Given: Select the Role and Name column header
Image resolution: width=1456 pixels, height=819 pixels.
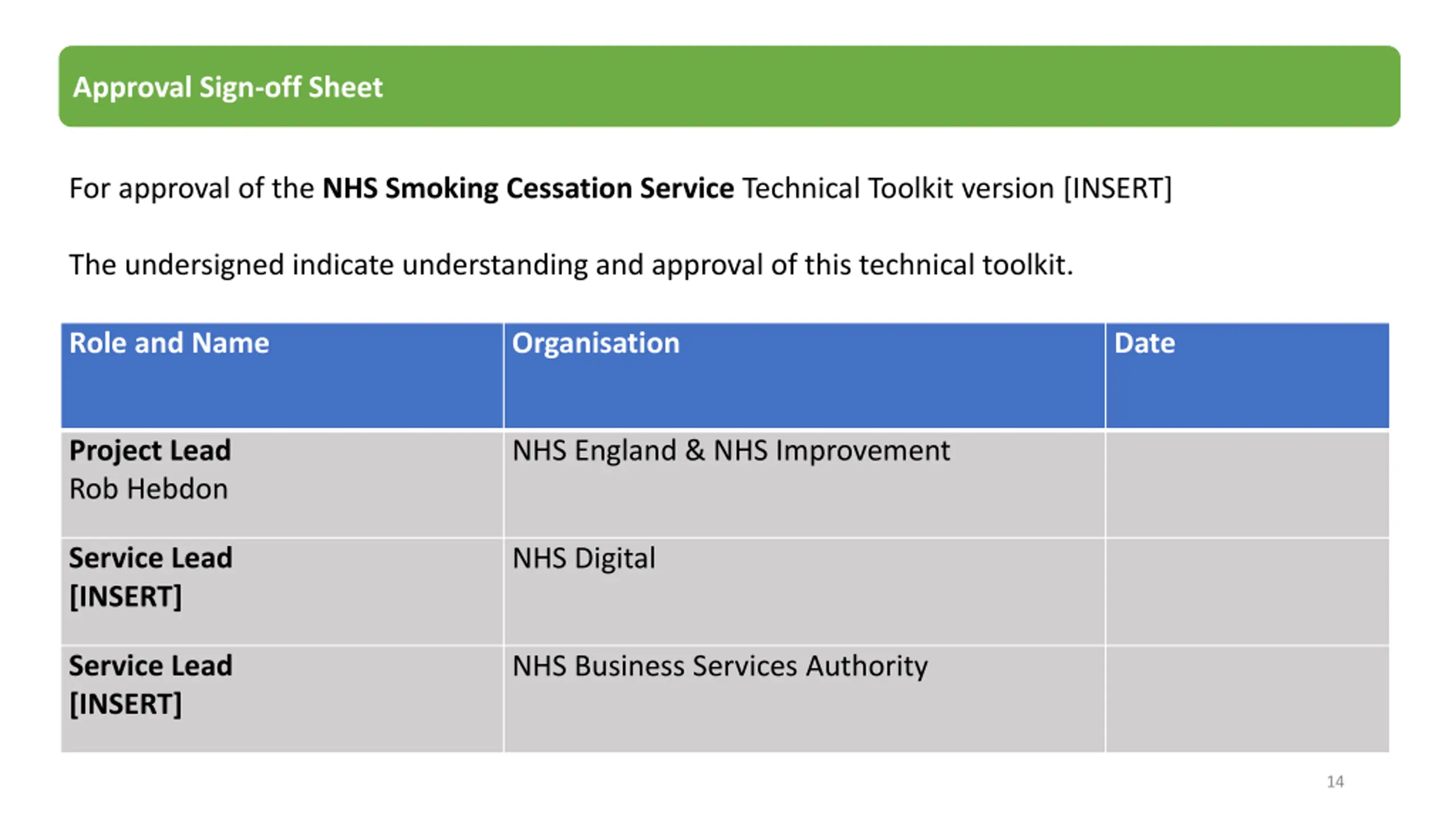Looking at the screenshot, I should click(x=282, y=375).
